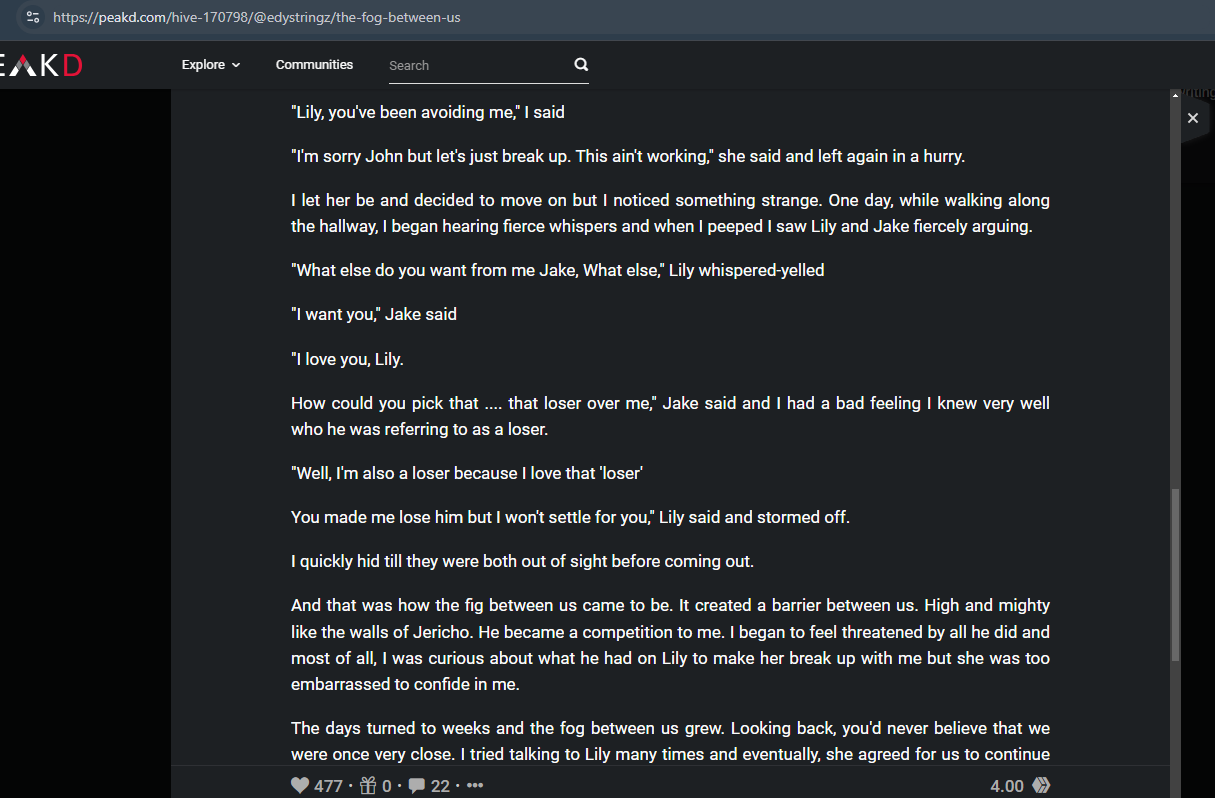Click the search magnifier icon
The image size is (1215, 798).
581,65
